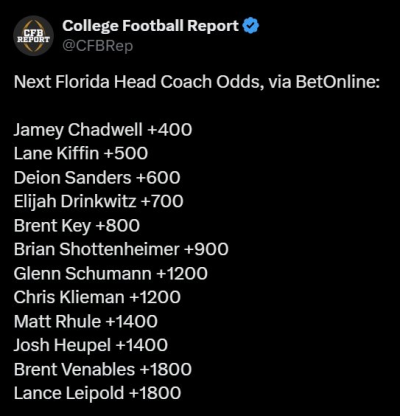This screenshot has height=416, width=400.
Task: Select the Elijah Drinkwitz +700 line
Action: pyautogui.click(x=99, y=202)
